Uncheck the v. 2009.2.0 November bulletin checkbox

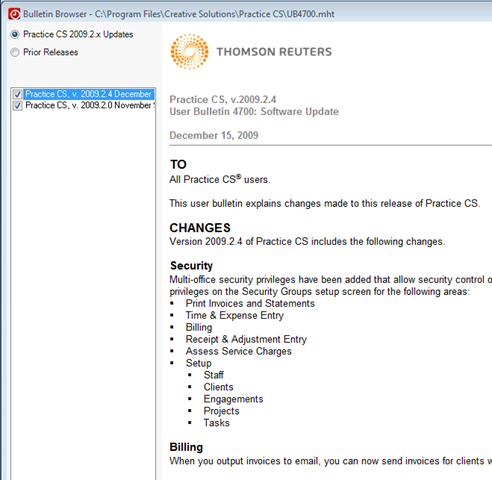18,106
